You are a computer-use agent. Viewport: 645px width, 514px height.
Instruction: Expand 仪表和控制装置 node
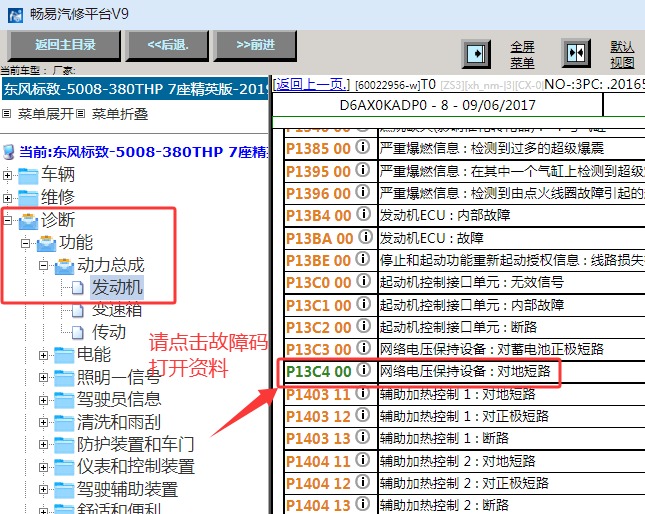(43, 467)
